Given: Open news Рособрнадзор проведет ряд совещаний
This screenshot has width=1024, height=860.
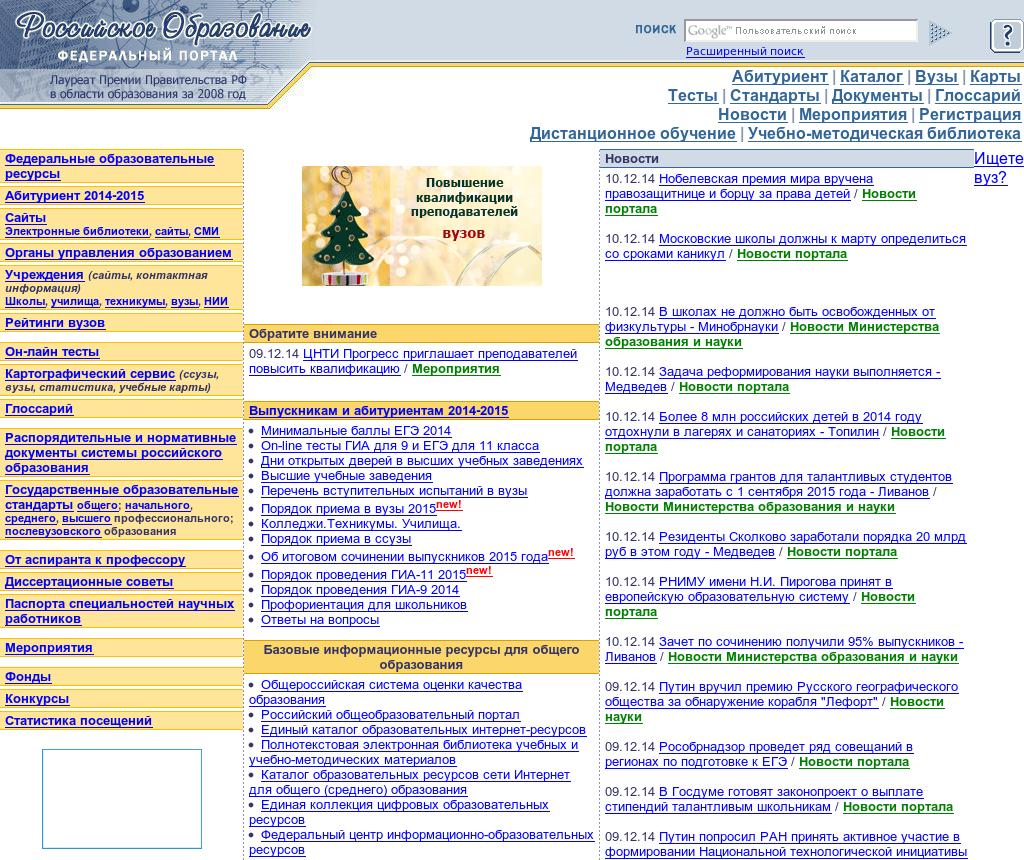Looking at the screenshot, I should (759, 754).
